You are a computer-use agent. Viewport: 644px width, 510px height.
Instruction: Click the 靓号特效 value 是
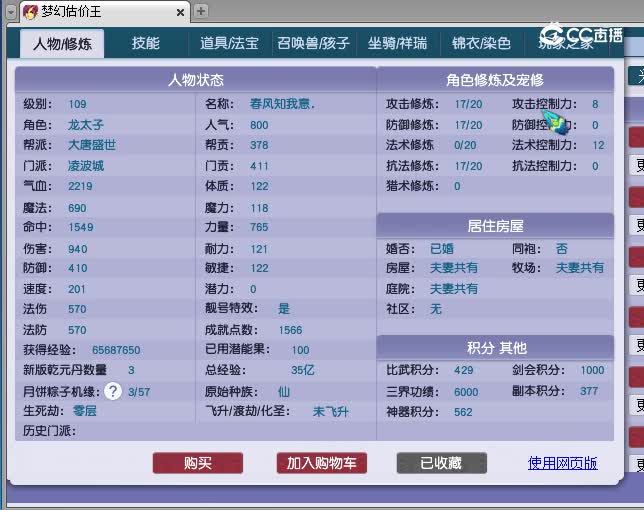click(x=284, y=308)
